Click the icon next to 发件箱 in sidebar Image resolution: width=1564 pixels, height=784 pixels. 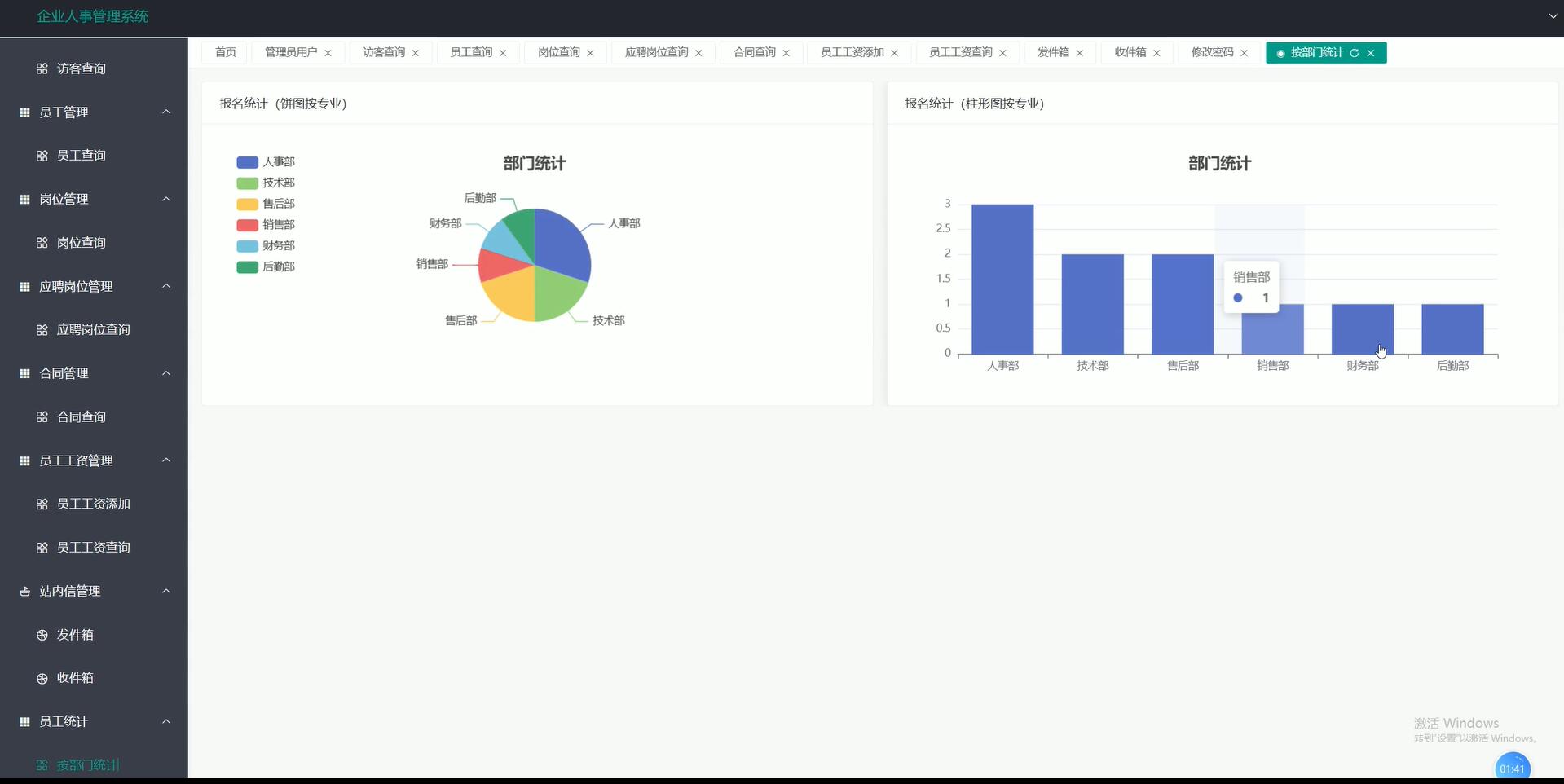[x=42, y=635]
